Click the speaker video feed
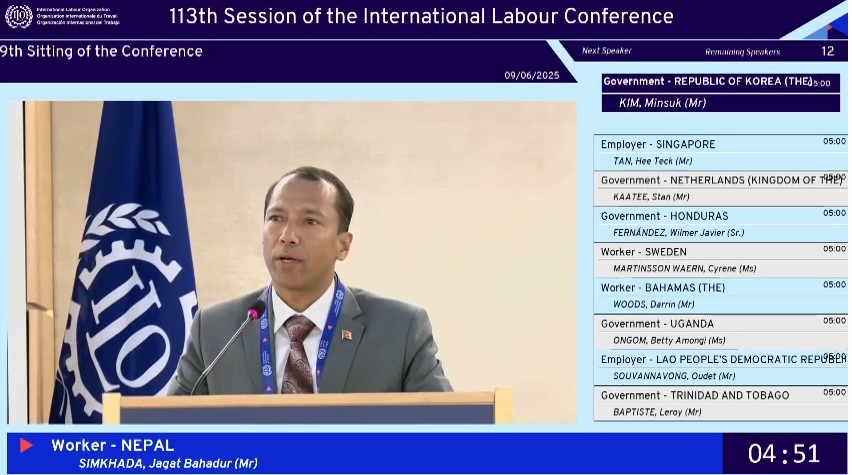Viewport: 852px width, 475px height. pyautogui.click(x=292, y=262)
